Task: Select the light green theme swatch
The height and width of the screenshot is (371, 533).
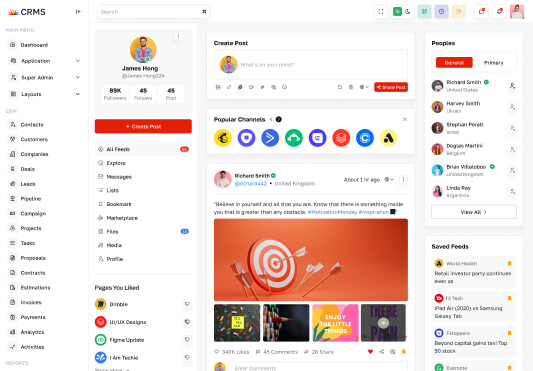Action: pyautogui.click(x=424, y=12)
